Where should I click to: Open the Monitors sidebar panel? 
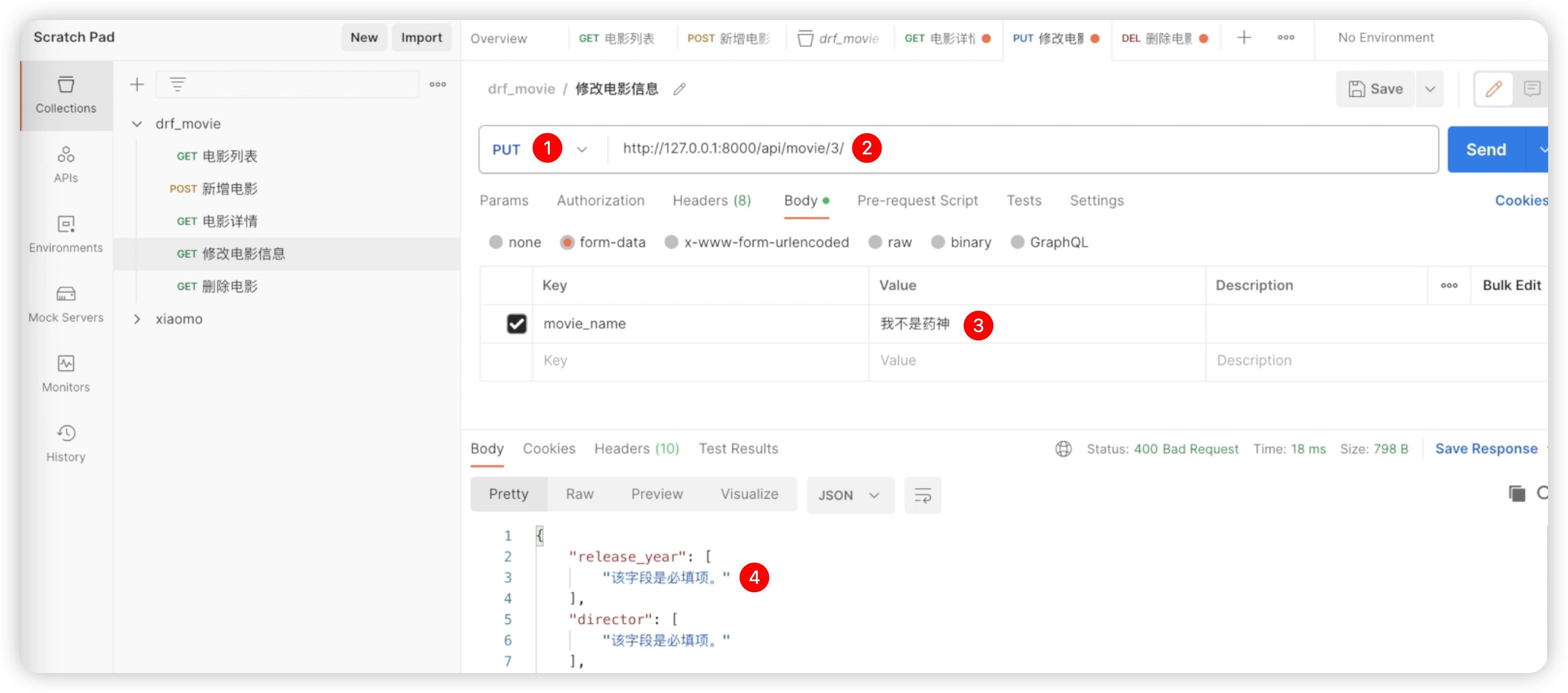(66, 374)
